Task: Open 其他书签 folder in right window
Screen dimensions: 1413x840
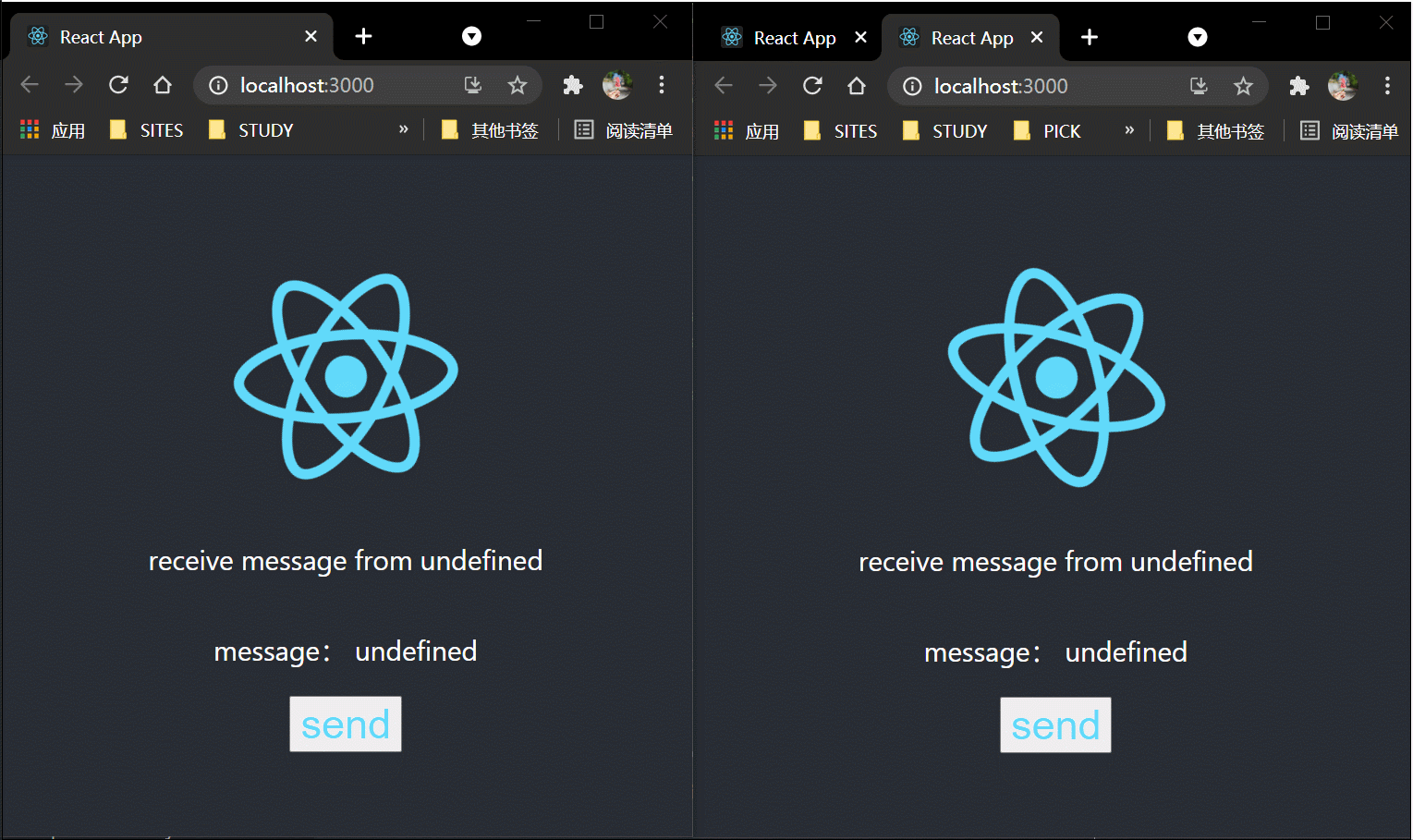Action: 1216,131
